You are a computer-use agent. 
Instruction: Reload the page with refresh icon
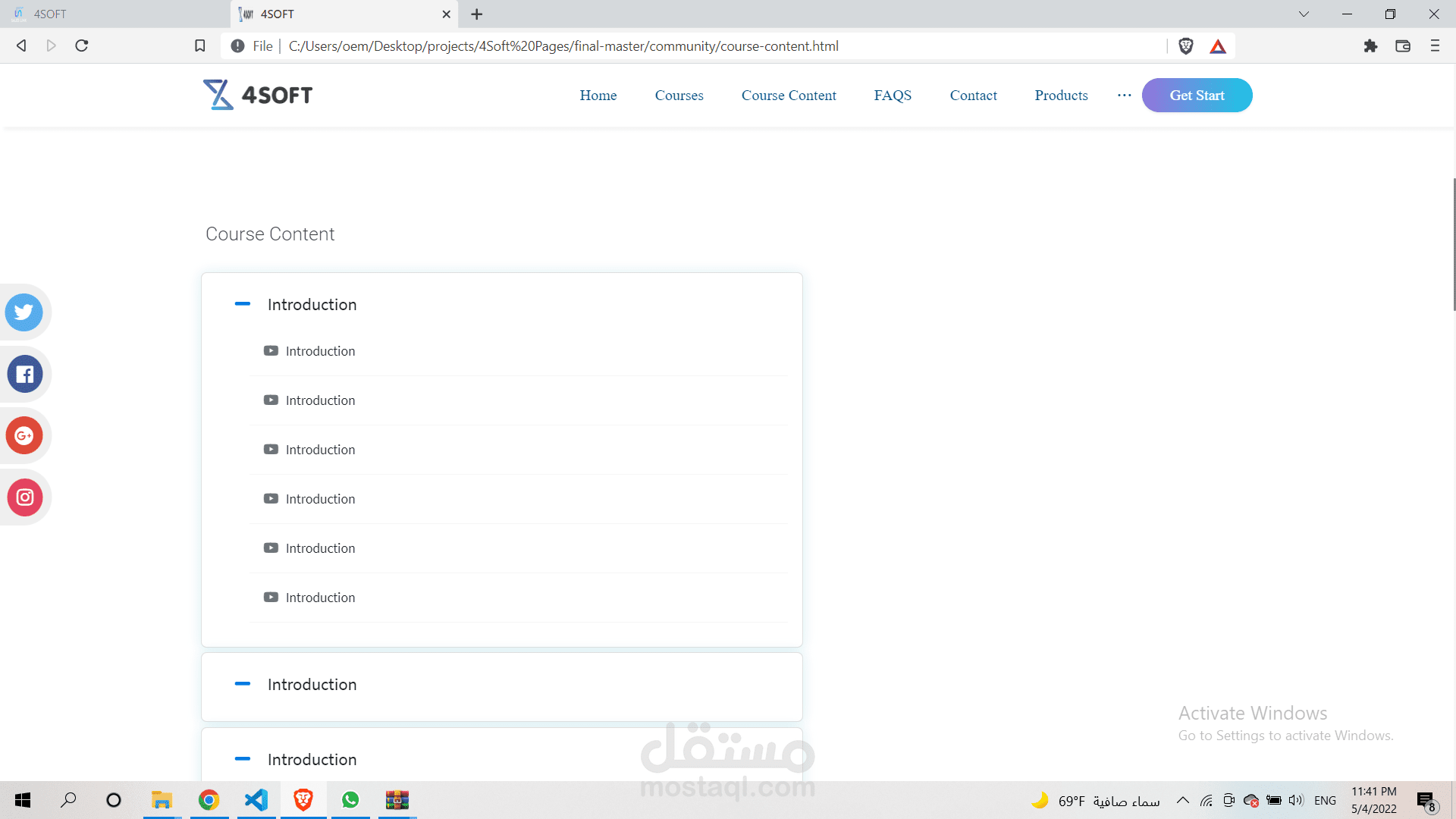[82, 46]
